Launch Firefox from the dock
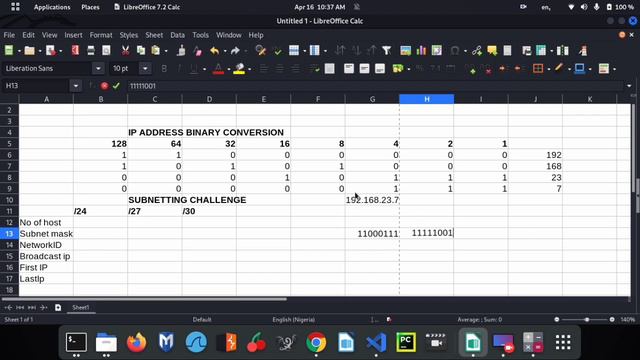Screen dimensions: 640x360 [136, 342]
